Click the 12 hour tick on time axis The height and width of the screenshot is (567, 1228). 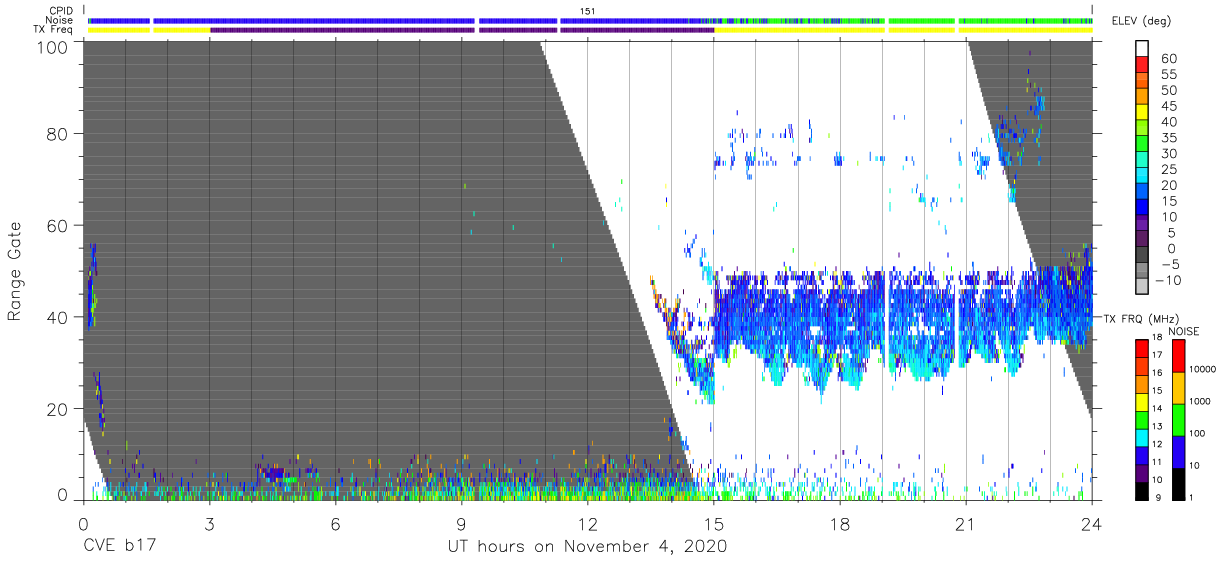click(587, 523)
